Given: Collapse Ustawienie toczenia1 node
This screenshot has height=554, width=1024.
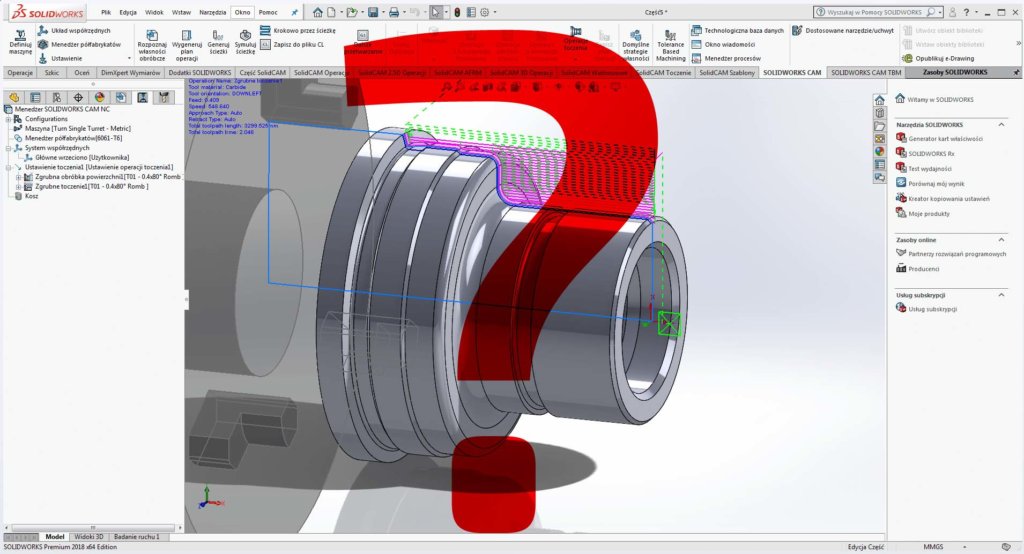Looking at the screenshot, I should [8, 167].
